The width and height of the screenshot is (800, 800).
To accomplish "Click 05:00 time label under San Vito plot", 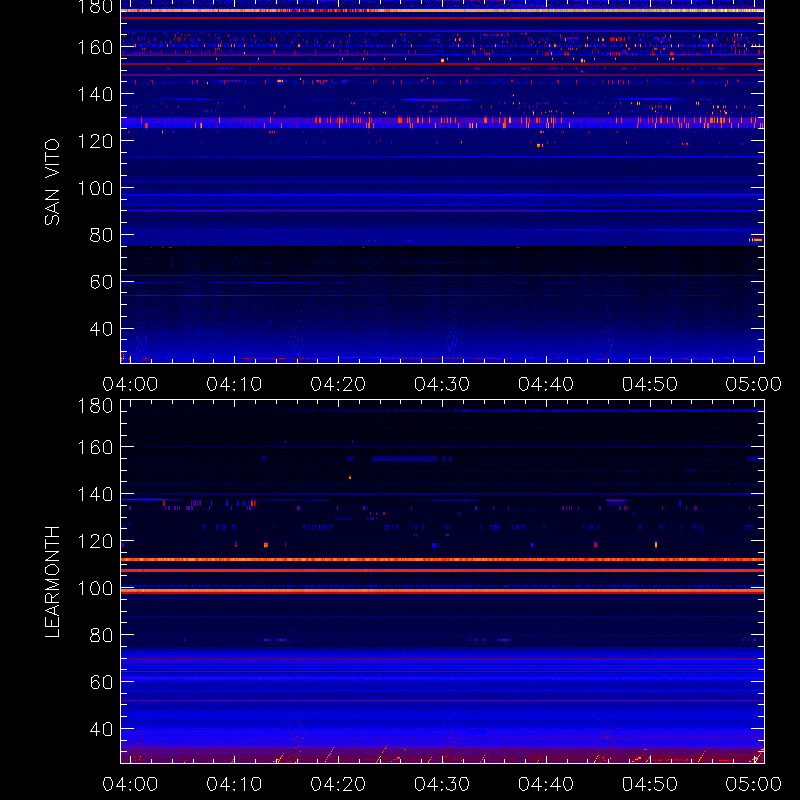I will [x=754, y=384].
